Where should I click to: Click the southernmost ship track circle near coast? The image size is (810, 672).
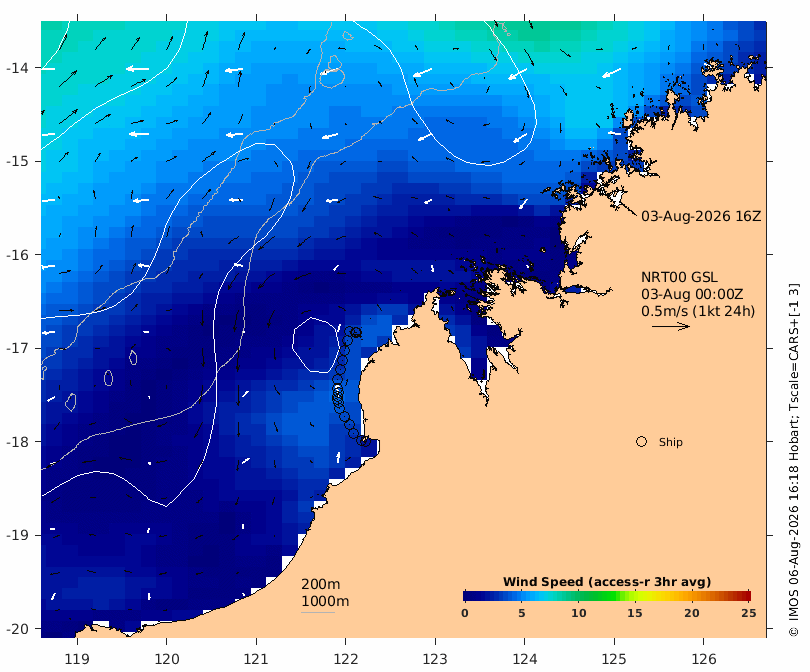pos(365,441)
